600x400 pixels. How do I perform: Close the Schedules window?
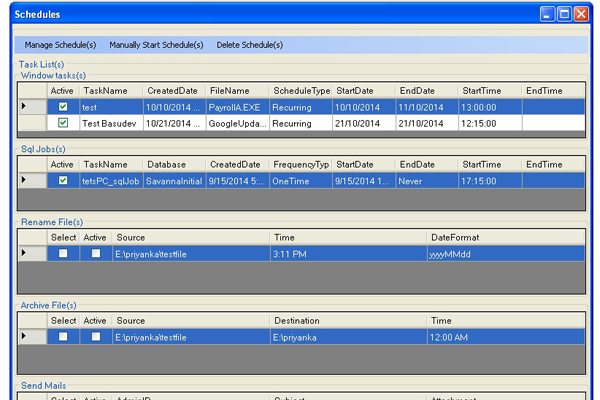581,14
